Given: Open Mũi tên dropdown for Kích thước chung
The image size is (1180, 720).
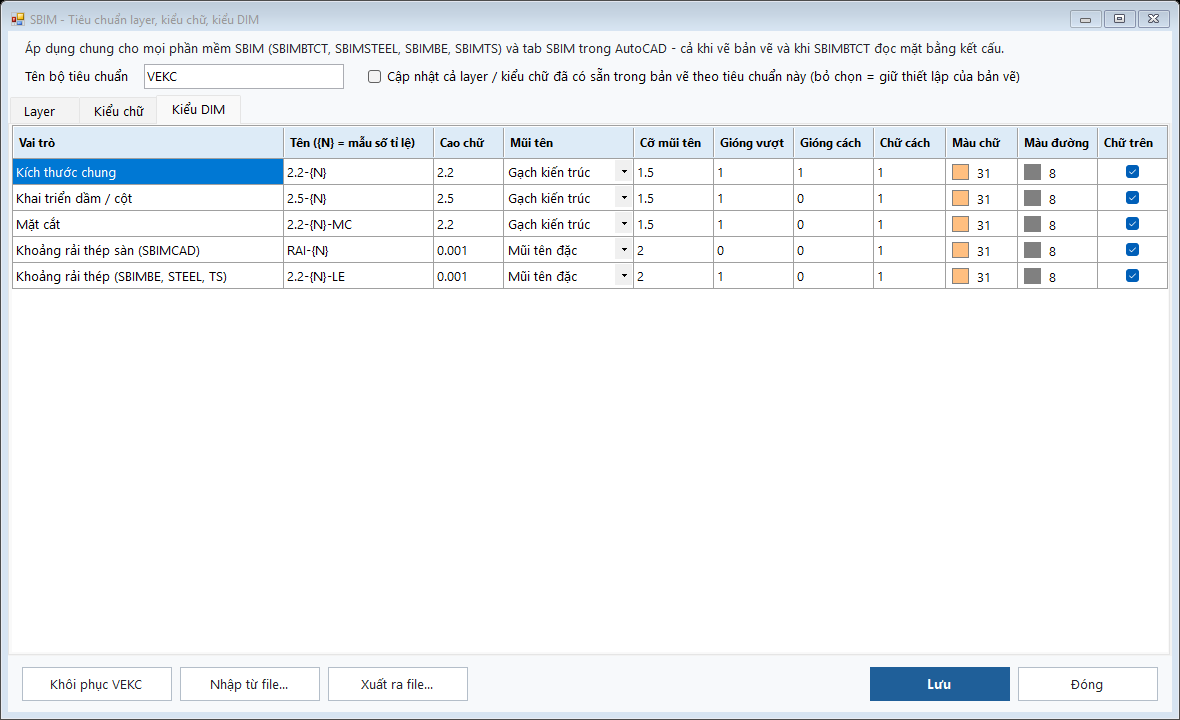Looking at the screenshot, I should (624, 172).
